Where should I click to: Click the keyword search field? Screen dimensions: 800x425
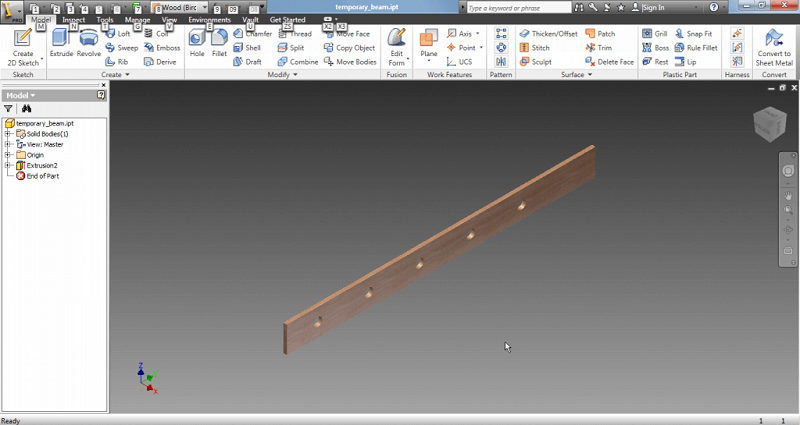point(519,8)
